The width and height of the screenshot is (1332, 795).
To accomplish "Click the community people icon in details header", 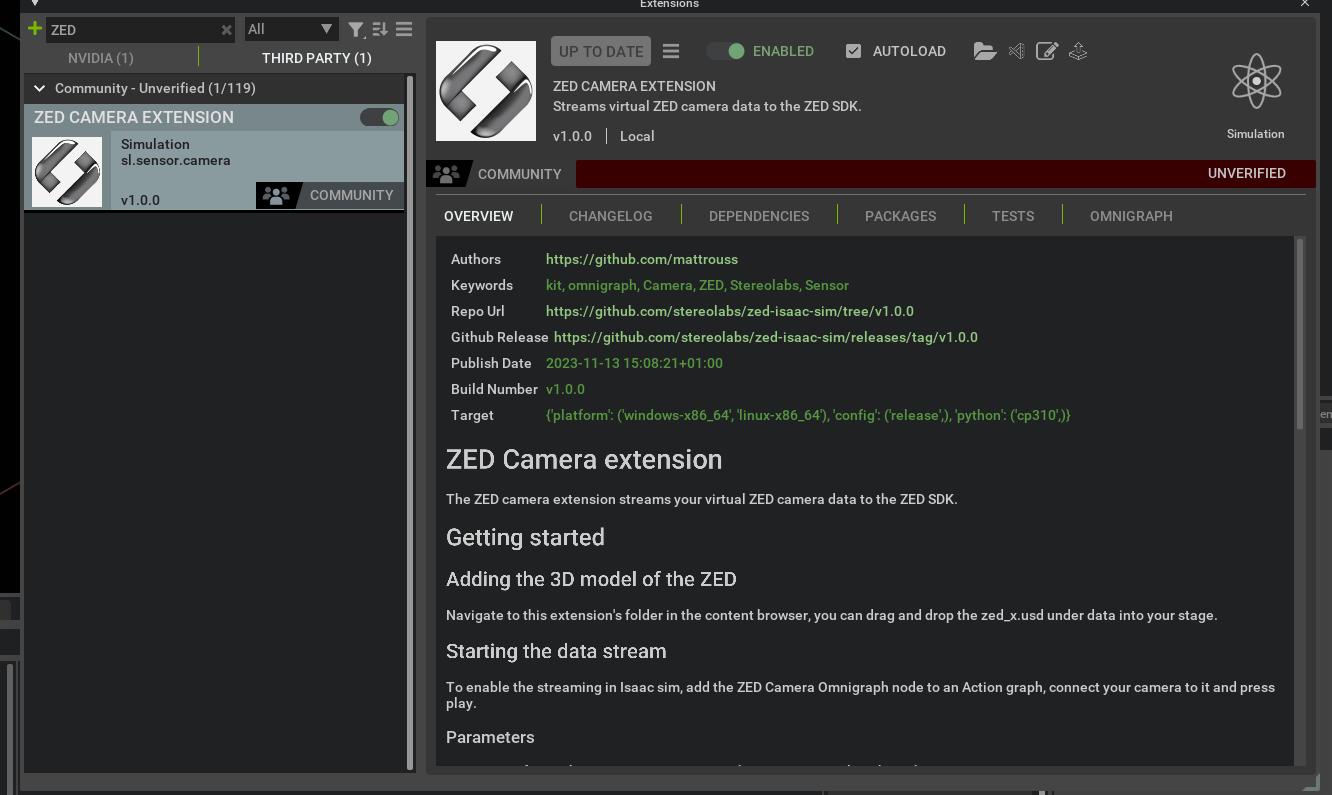I will [x=446, y=174].
